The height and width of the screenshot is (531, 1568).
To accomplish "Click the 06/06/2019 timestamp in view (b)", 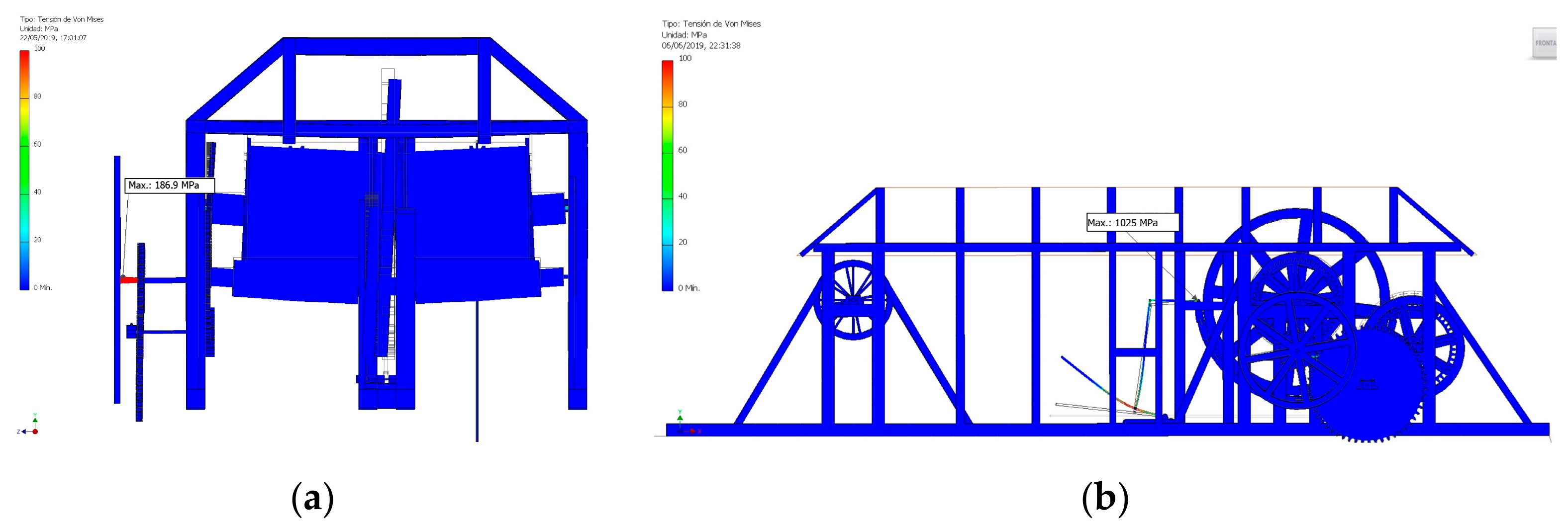I will click(700, 46).
